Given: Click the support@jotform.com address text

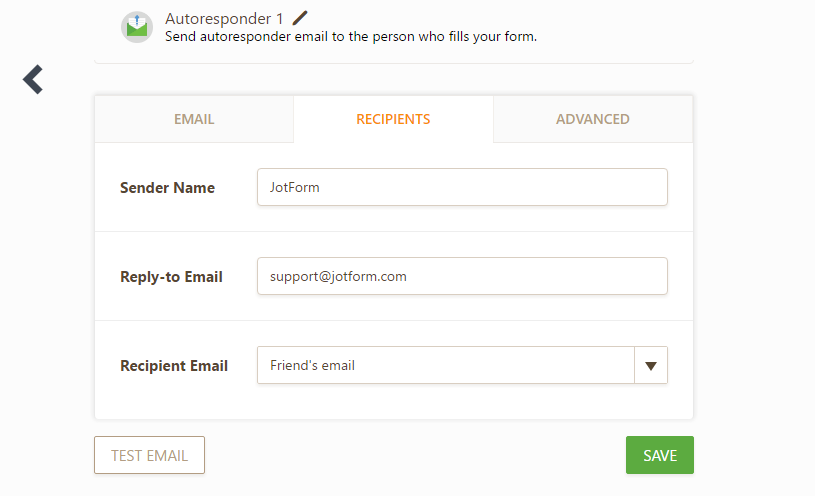Looking at the screenshot, I should [x=338, y=277].
